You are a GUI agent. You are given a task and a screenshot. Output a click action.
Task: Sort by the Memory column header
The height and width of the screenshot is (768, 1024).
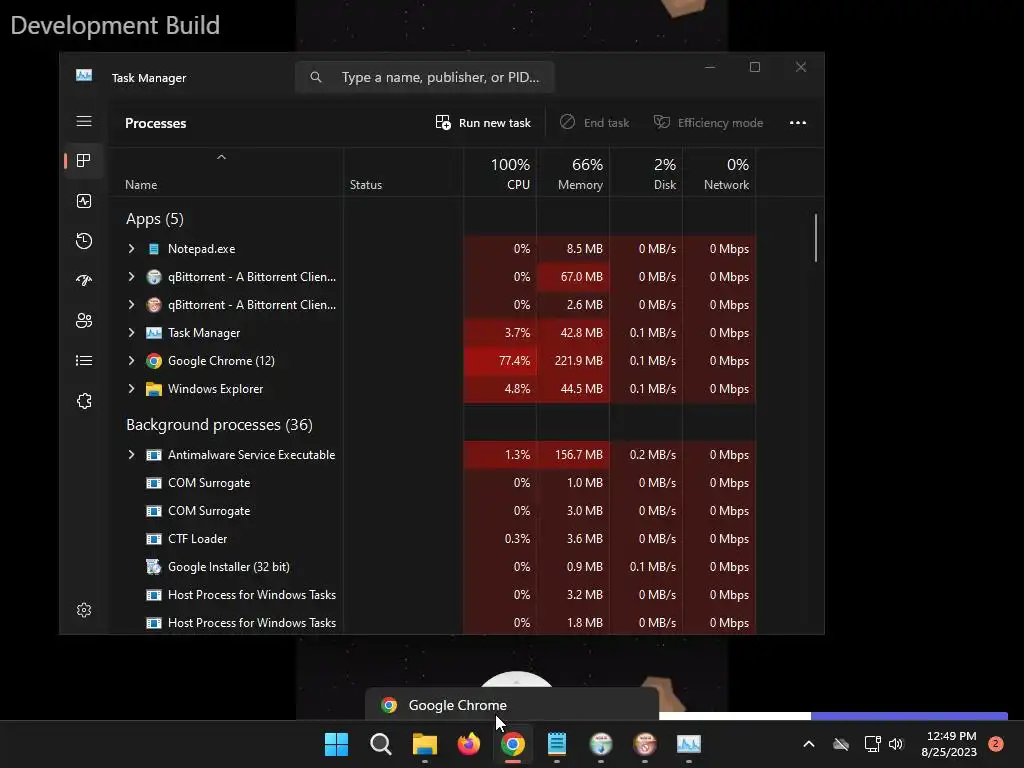(x=573, y=174)
